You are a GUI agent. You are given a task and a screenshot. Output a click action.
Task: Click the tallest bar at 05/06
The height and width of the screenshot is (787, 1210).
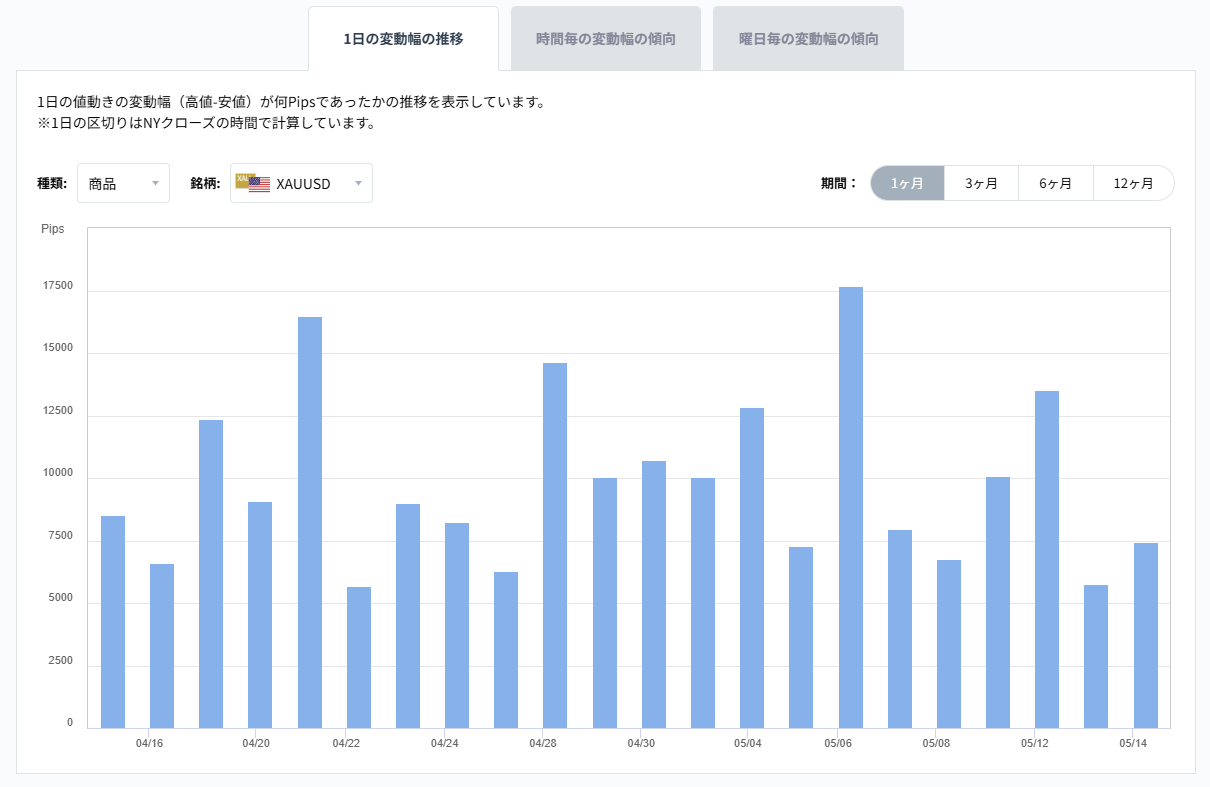pyautogui.click(x=850, y=507)
